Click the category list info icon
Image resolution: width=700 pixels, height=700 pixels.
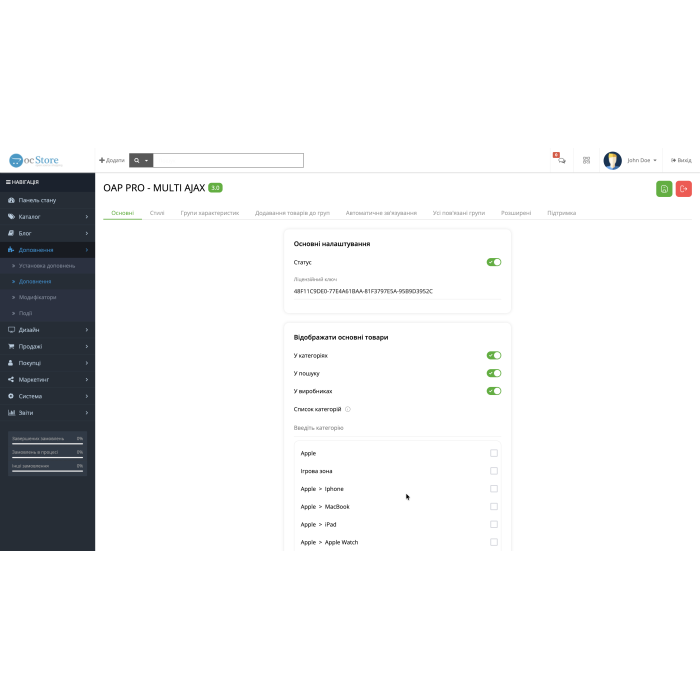348,409
